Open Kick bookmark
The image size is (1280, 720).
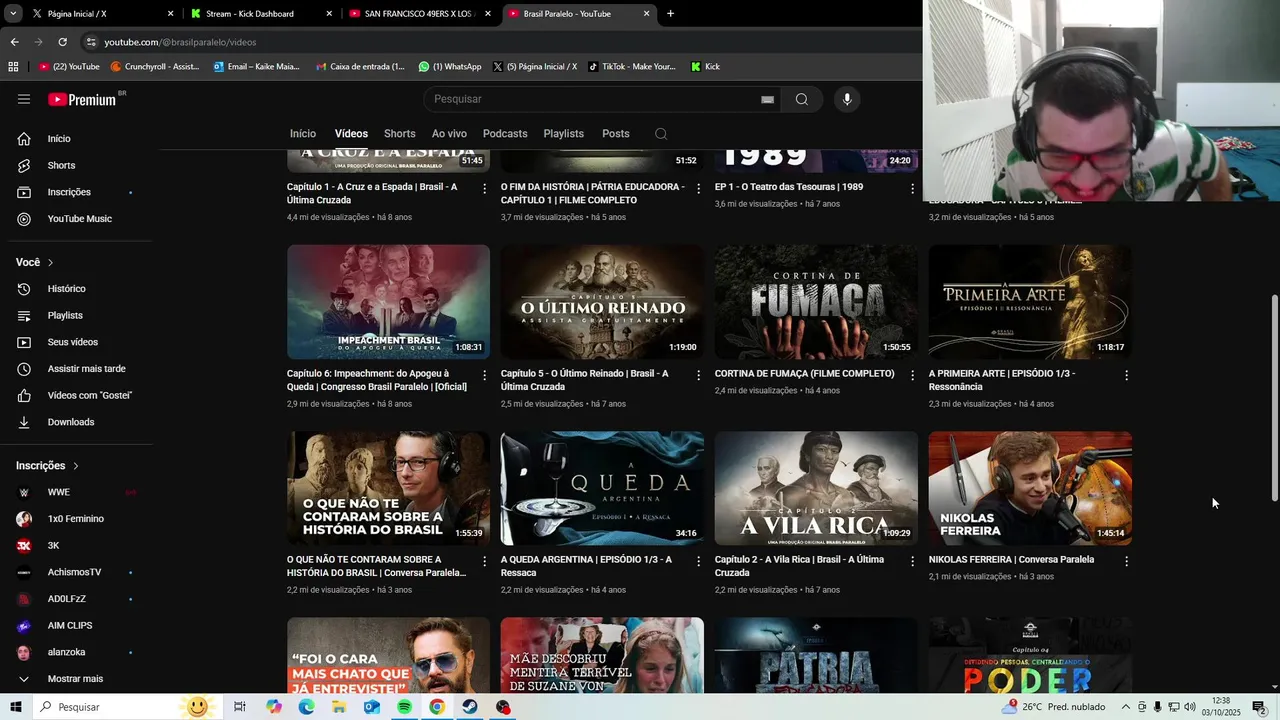tap(705, 67)
